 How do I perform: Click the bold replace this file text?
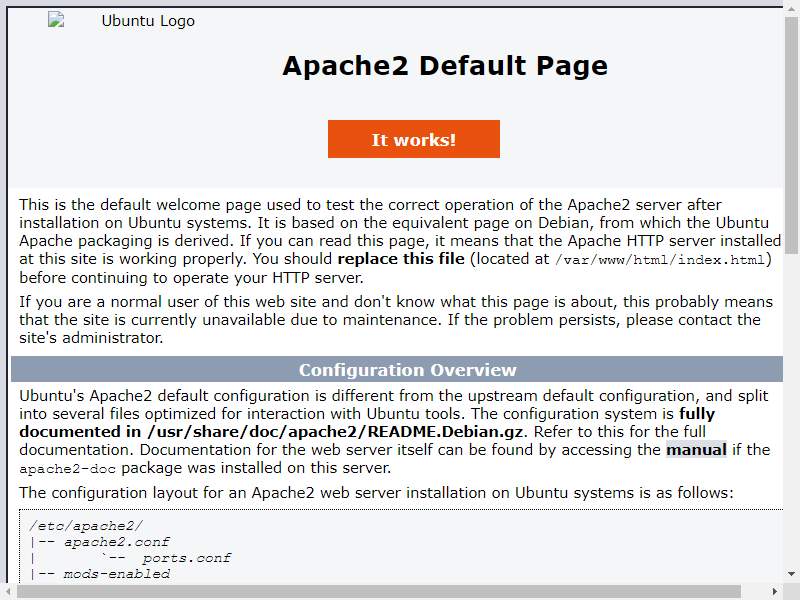pyautogui.click(x=401, y=259)
